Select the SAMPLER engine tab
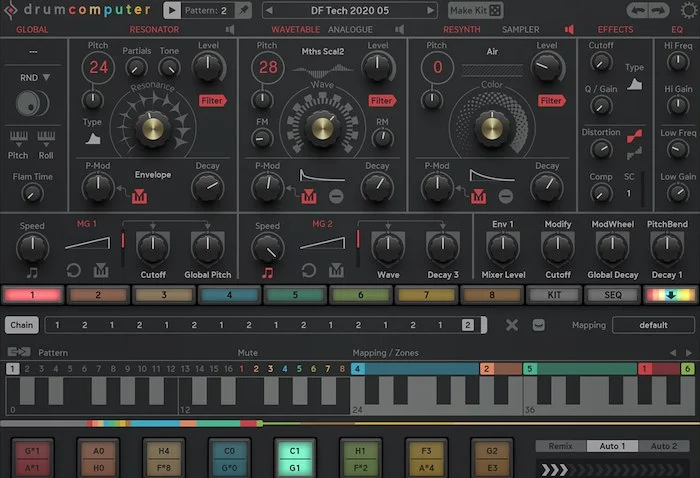Image resolution: width=700 pixels, height=478 pixels. click(521, 29)
